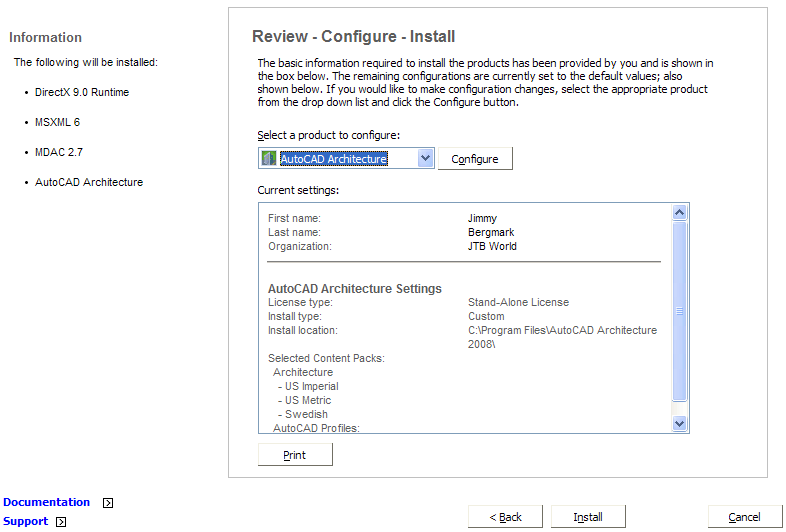Viewport: 786px width, 532px height.
Task: Click the 'Select a product to configure:' label
Action: 329,135
